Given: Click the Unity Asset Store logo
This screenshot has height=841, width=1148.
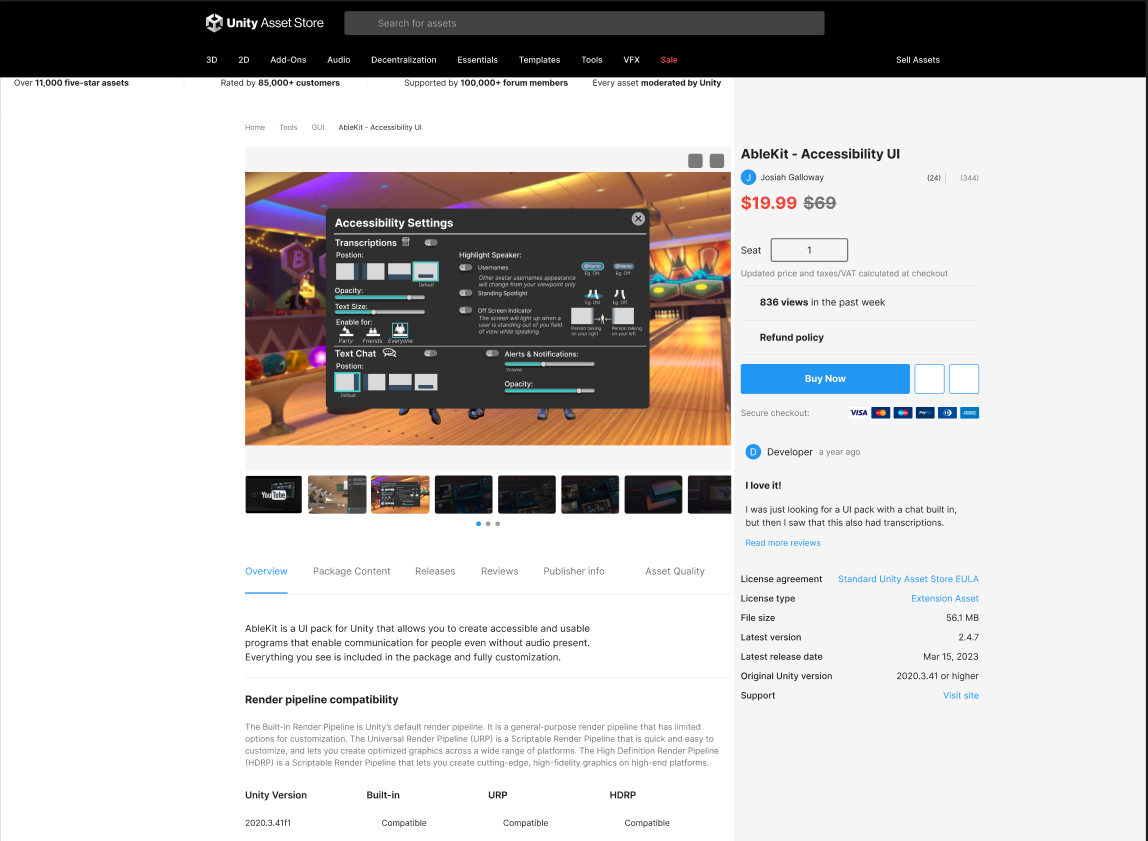Looking at the screenshot, I should point(264,23).
